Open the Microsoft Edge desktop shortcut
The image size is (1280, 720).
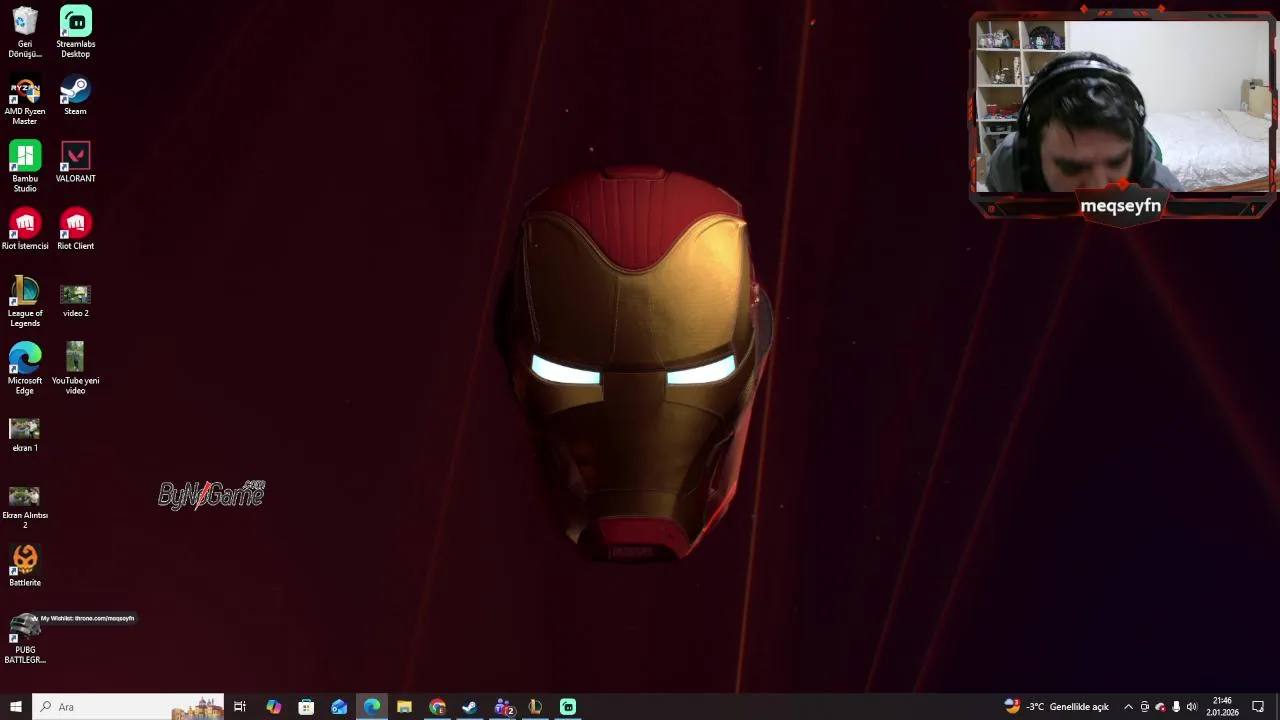tap(25, 369)
